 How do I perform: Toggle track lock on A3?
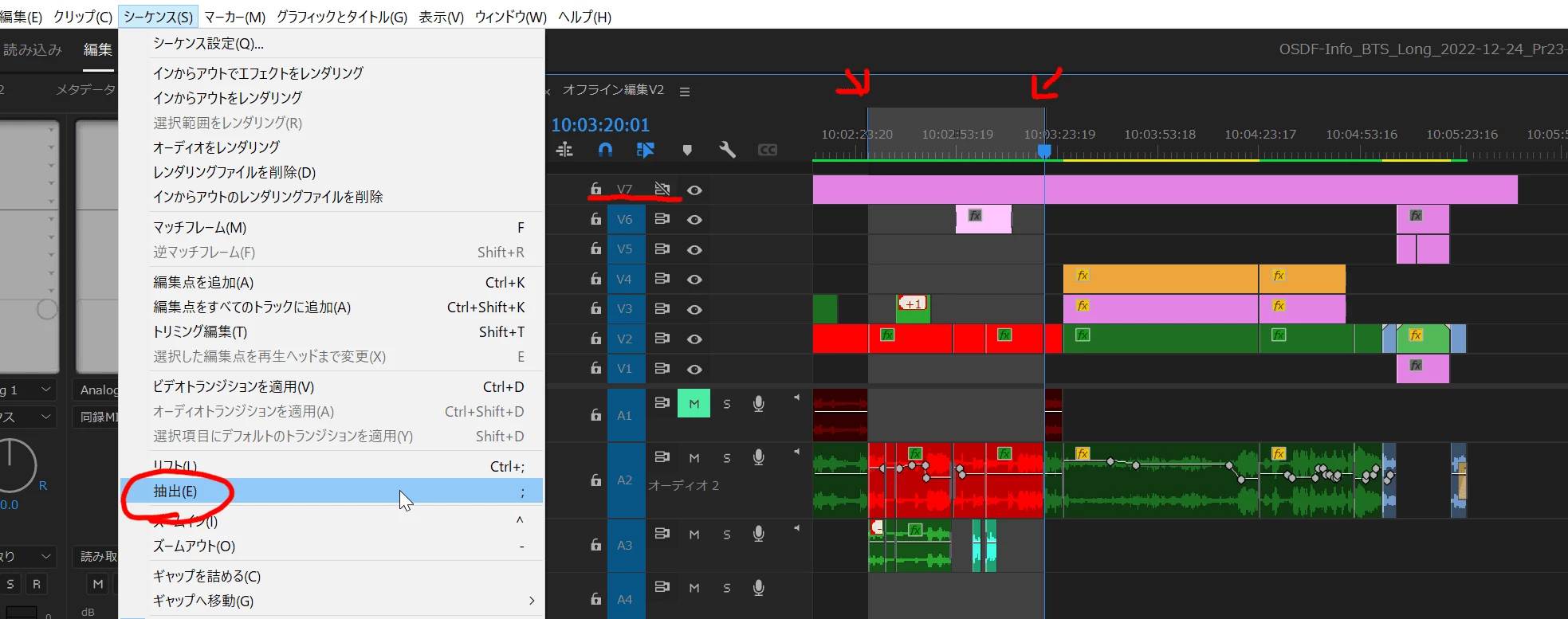pyautogui.click(x=595, y=545)
